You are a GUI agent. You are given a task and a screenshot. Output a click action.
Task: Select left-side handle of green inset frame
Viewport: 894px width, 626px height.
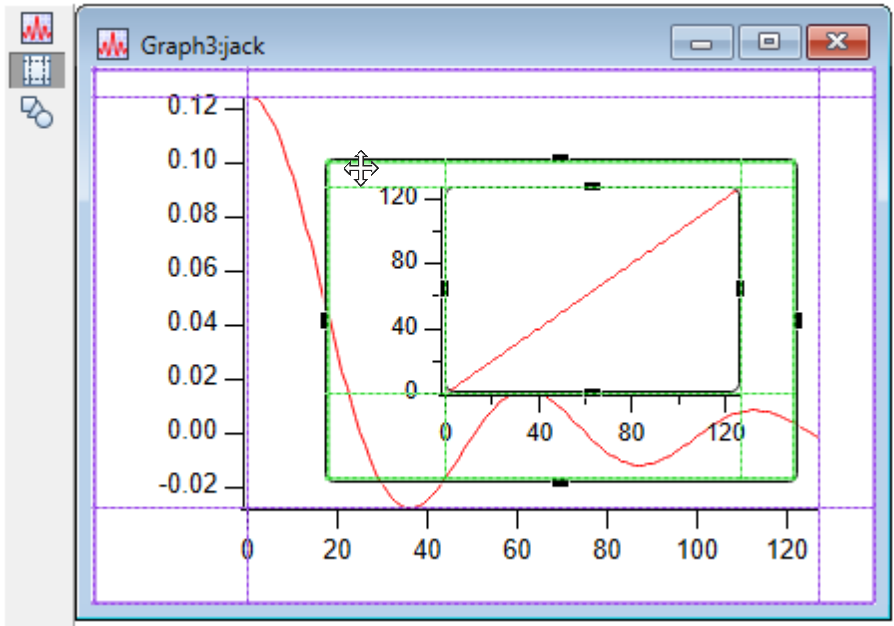325,320
